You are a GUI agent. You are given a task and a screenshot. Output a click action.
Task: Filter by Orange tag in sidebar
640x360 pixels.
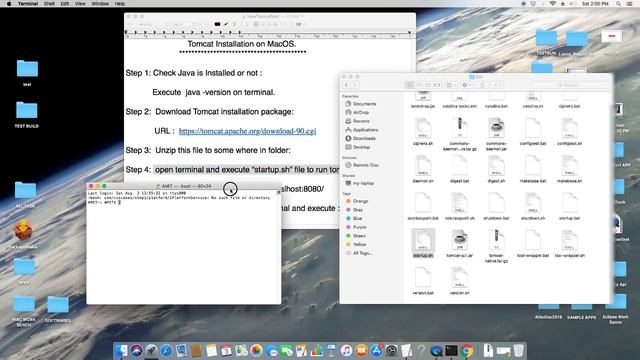pyautogui.click(x=357, y=201)
